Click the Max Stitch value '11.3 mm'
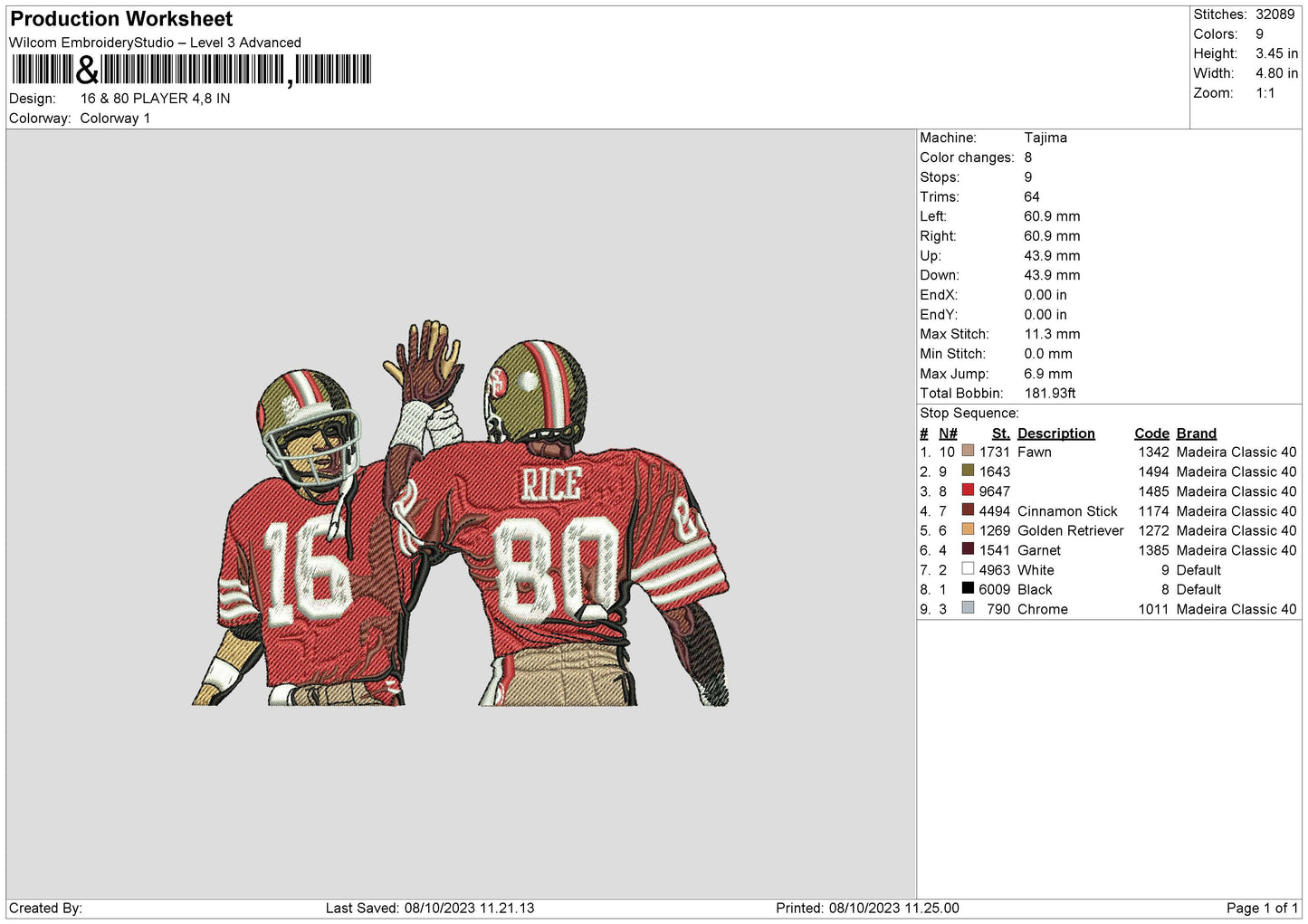 pos(1052,334)
